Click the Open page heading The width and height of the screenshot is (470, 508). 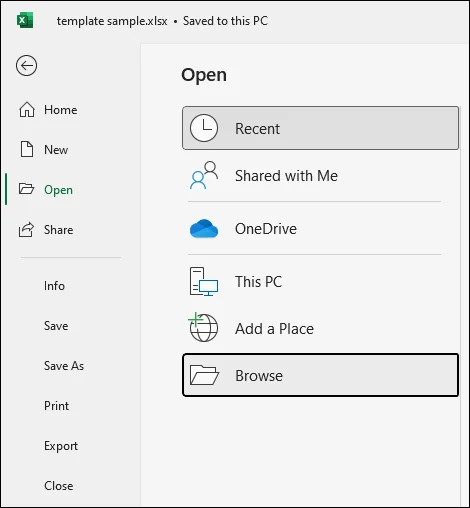[x=204, y=75]
